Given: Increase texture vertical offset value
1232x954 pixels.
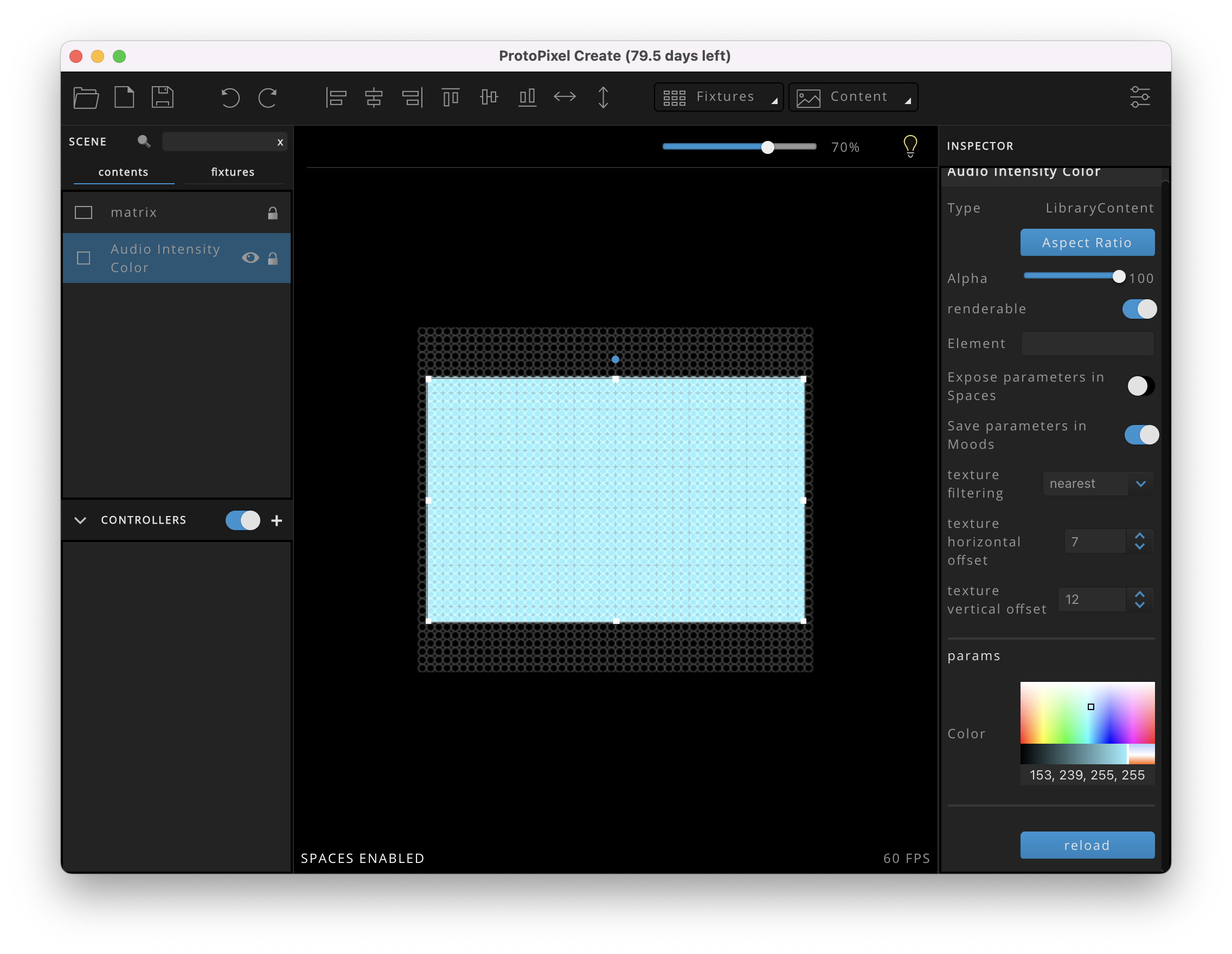Looking at the screenshot, I should [x=1139, y=594].
